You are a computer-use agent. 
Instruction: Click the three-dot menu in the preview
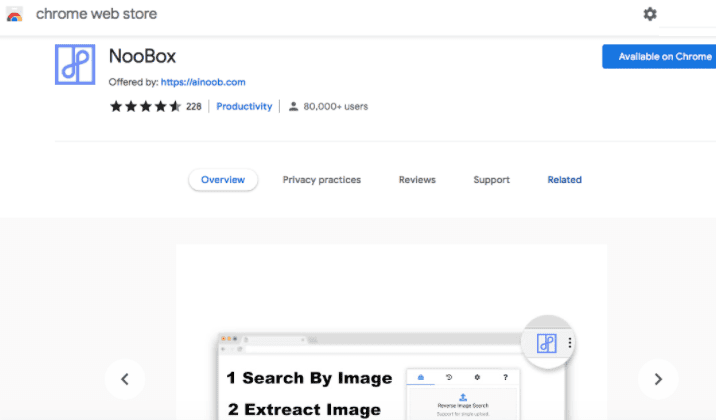click(x=569, y=343)
